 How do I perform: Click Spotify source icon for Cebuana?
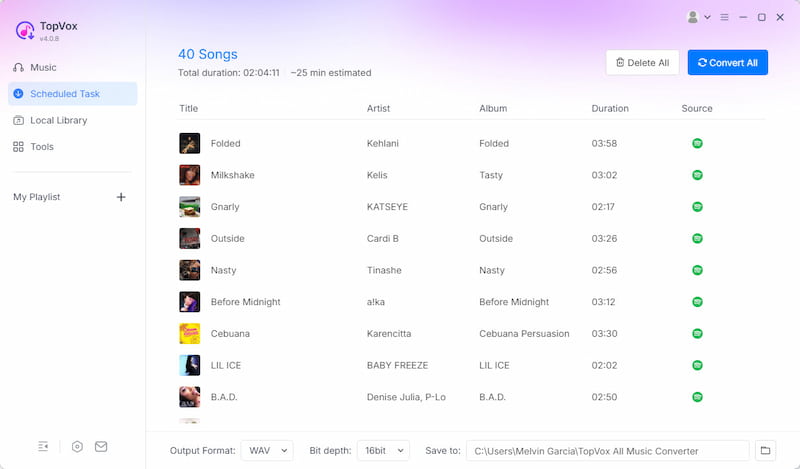[x=697, y=333]
